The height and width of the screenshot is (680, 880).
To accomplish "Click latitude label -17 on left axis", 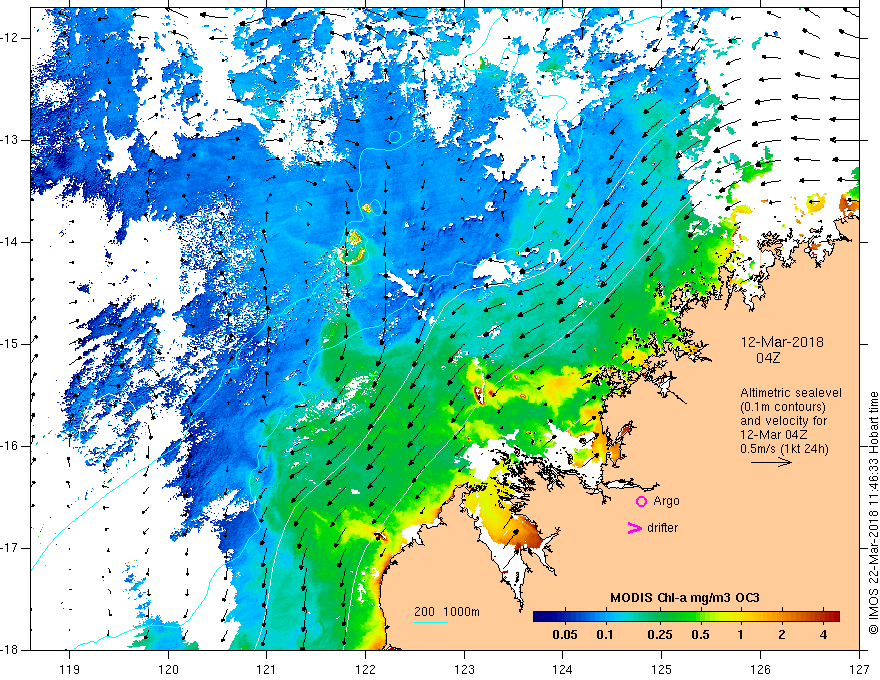I will pyautogui.click(x=10, y=548).
